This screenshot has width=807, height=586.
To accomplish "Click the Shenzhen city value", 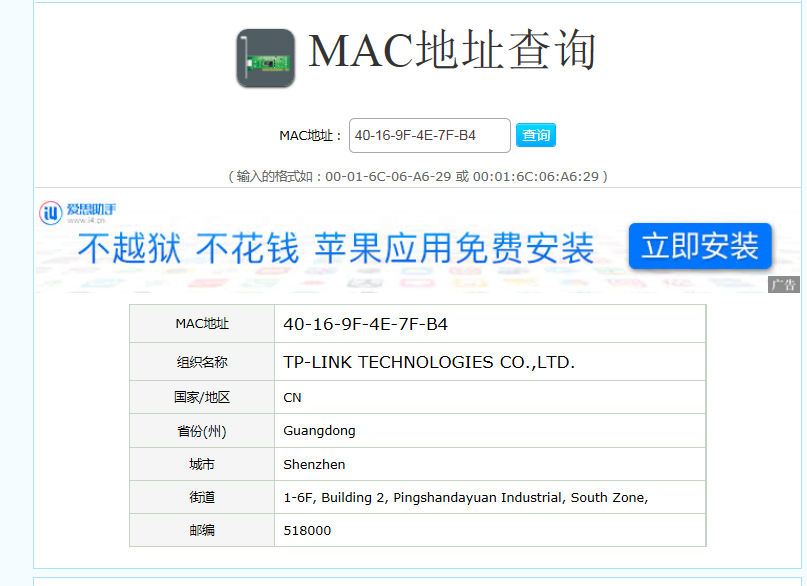I will coord(314,465).
